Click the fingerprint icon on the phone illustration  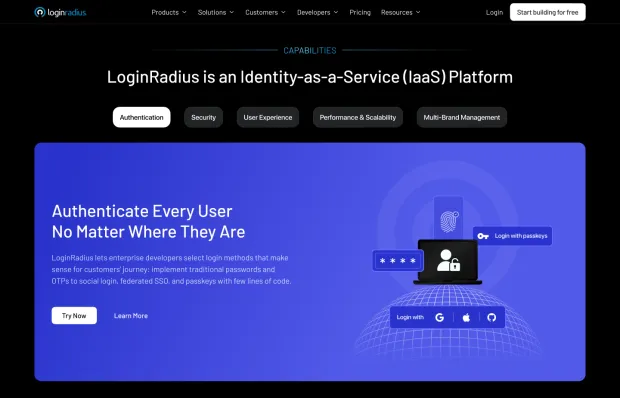[x=449, y=221]
